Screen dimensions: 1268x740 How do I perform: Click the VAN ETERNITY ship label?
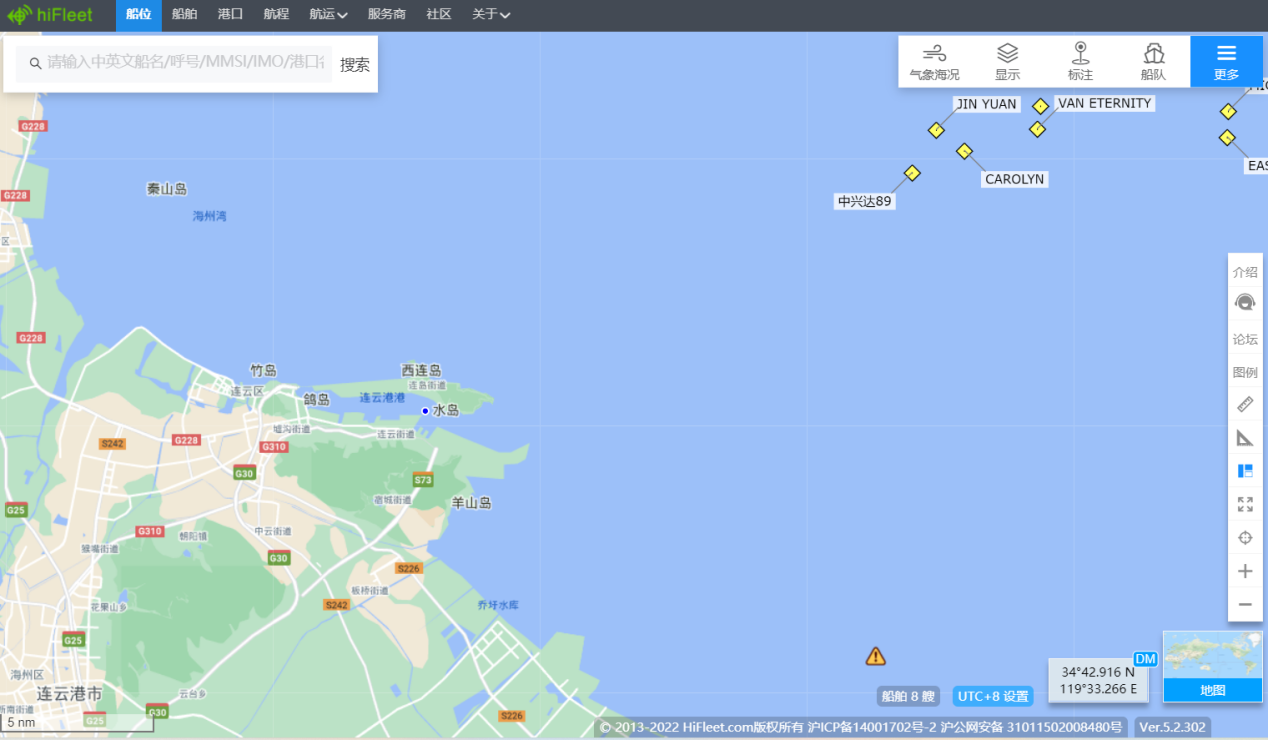(x=1105, y=103)
